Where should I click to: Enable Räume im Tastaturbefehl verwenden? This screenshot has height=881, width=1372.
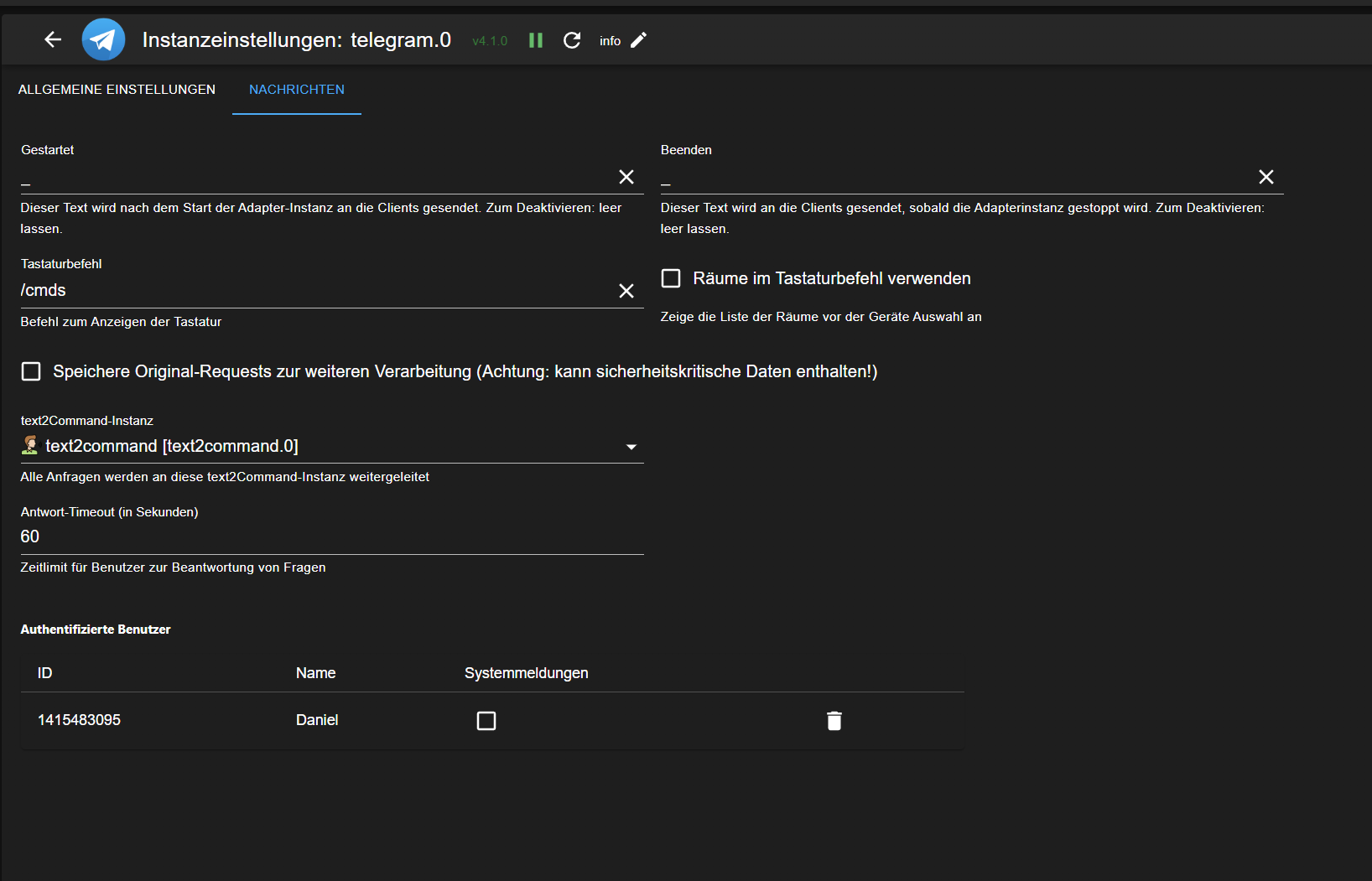click(x=671, y=278)
